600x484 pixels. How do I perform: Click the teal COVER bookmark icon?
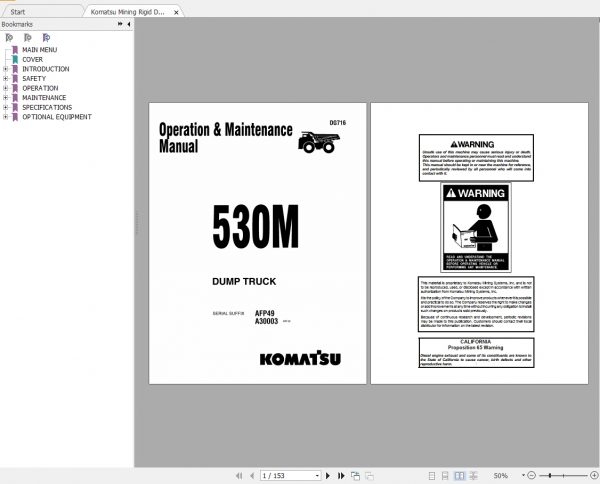point(15,59)
